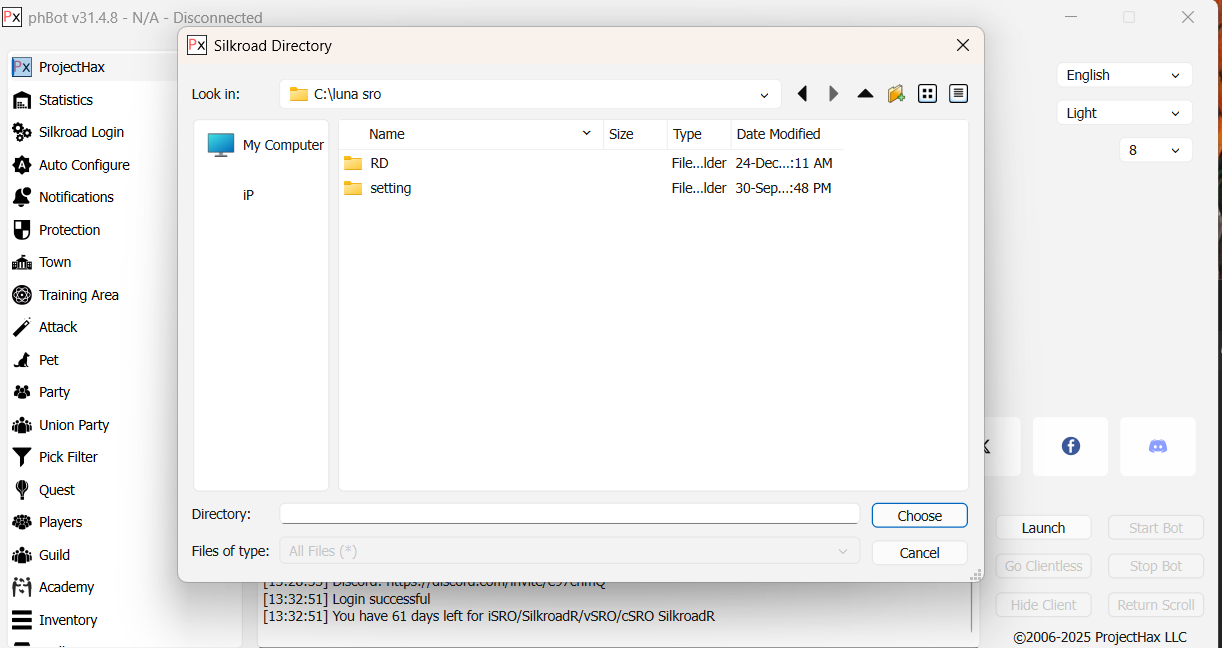Switch to detail list view
Image resolution: width=1222 pixels, height=648 pixels.
[x=958, y=94]
